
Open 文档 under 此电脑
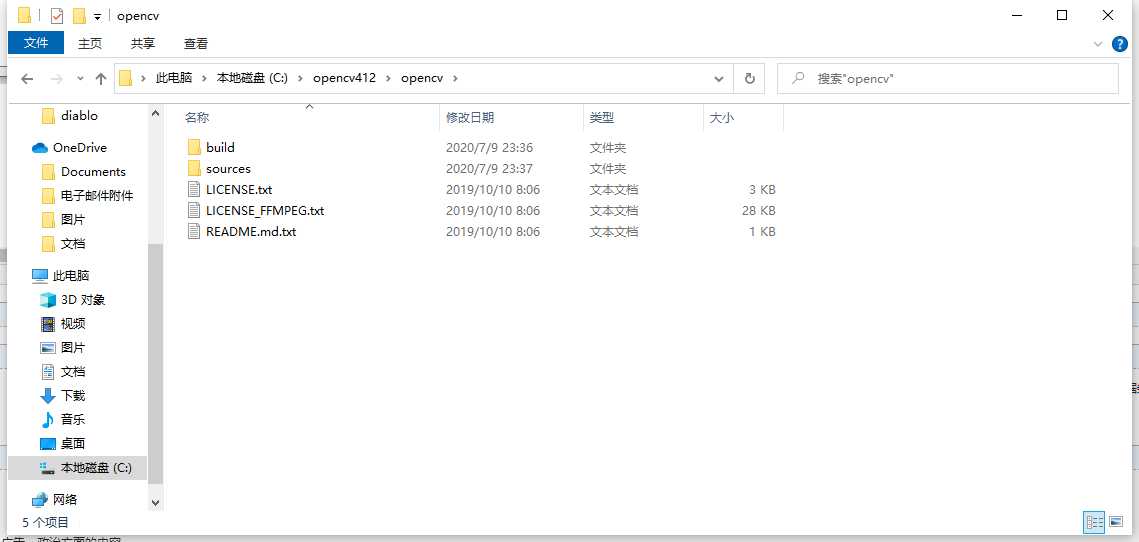pos(73,371)
